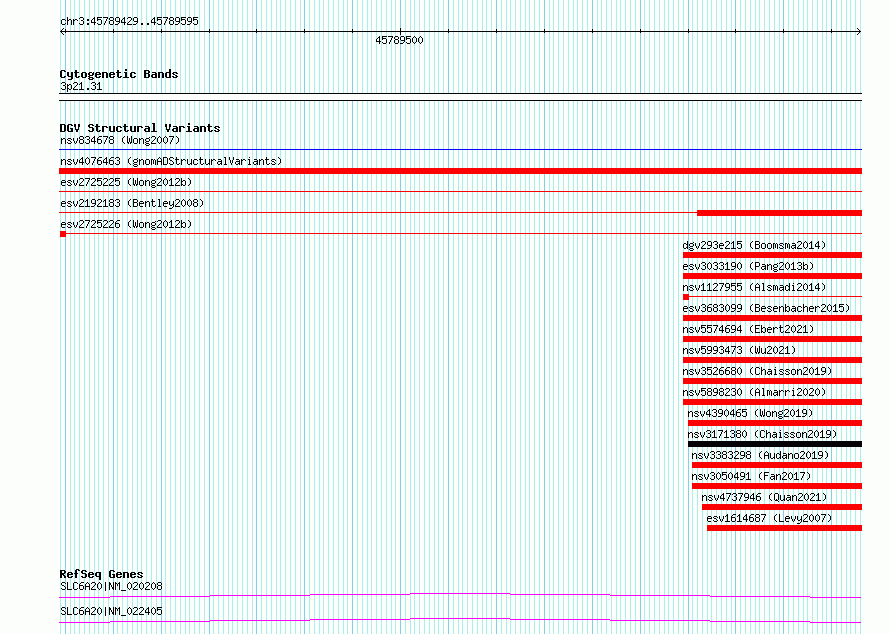Click the SLC6A20|NM_022405 gene label
Viewport: 890px width, 634px height.
111,611
